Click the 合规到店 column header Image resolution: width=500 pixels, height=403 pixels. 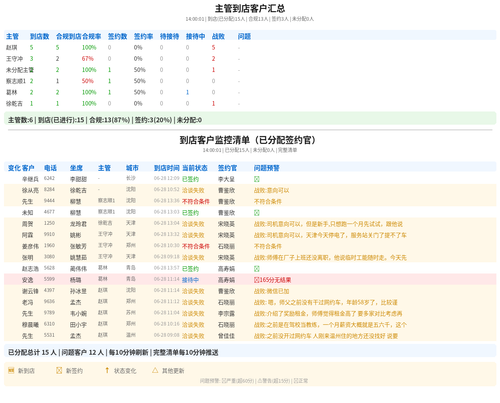coord(69,36)
